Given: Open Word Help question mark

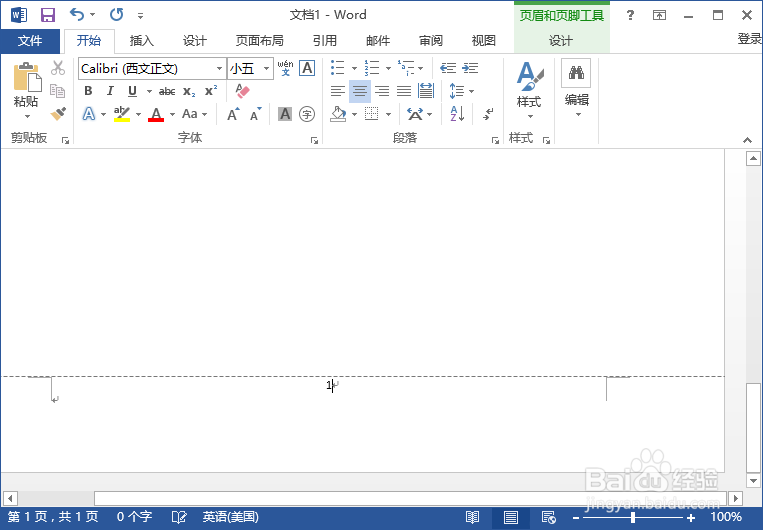Looking at the screenshot, I should click(630, 15).
